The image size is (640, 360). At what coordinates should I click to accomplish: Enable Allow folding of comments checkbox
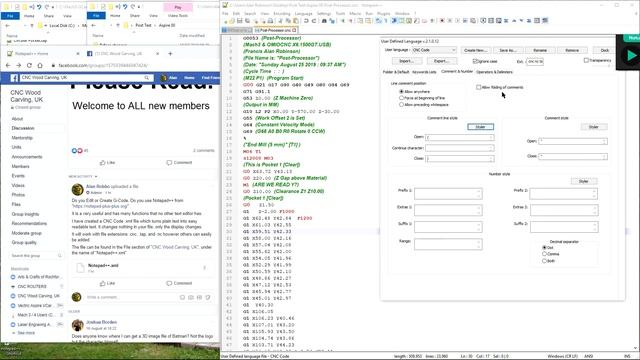(x=478, y=87)
